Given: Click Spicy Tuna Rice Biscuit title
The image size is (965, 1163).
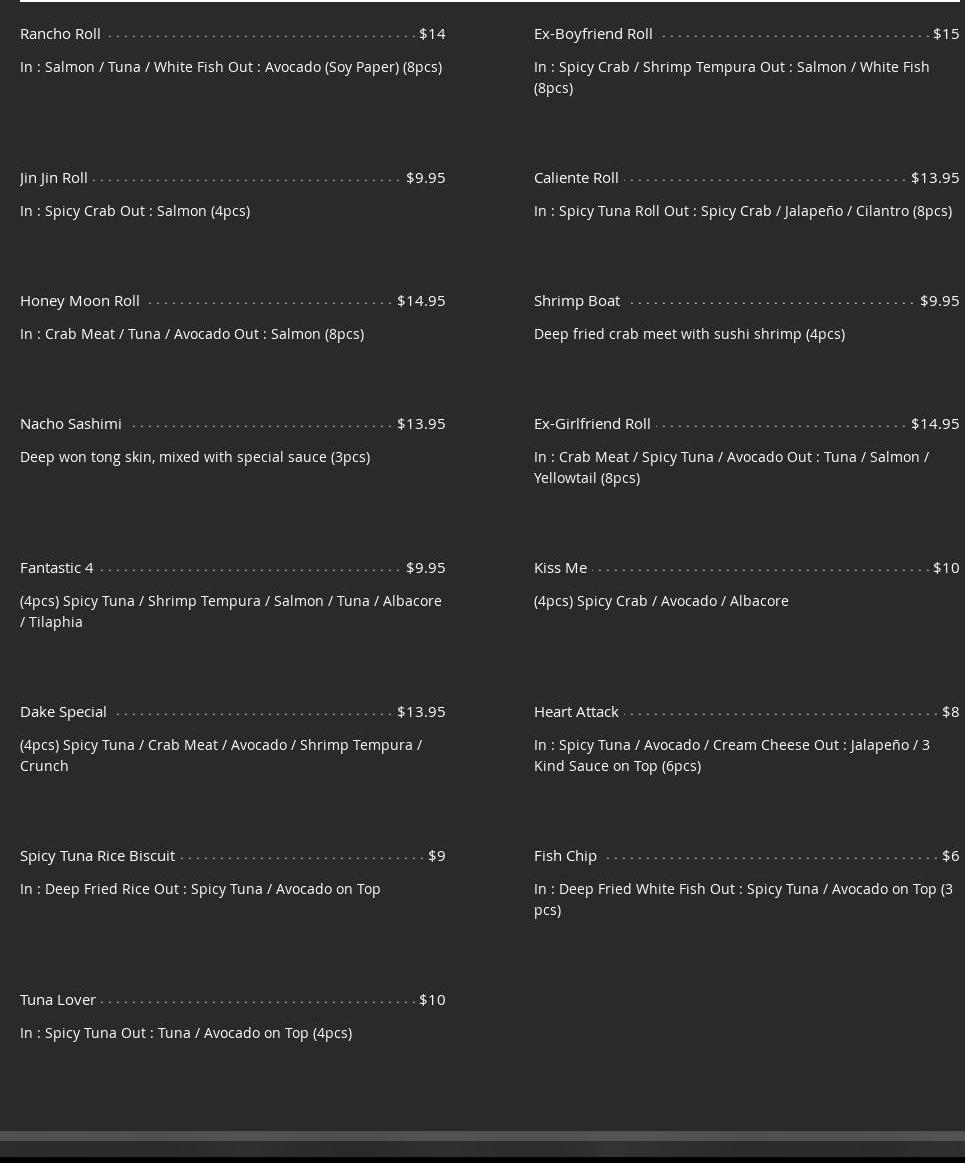Looking at the screenshot, I should 97,855.
